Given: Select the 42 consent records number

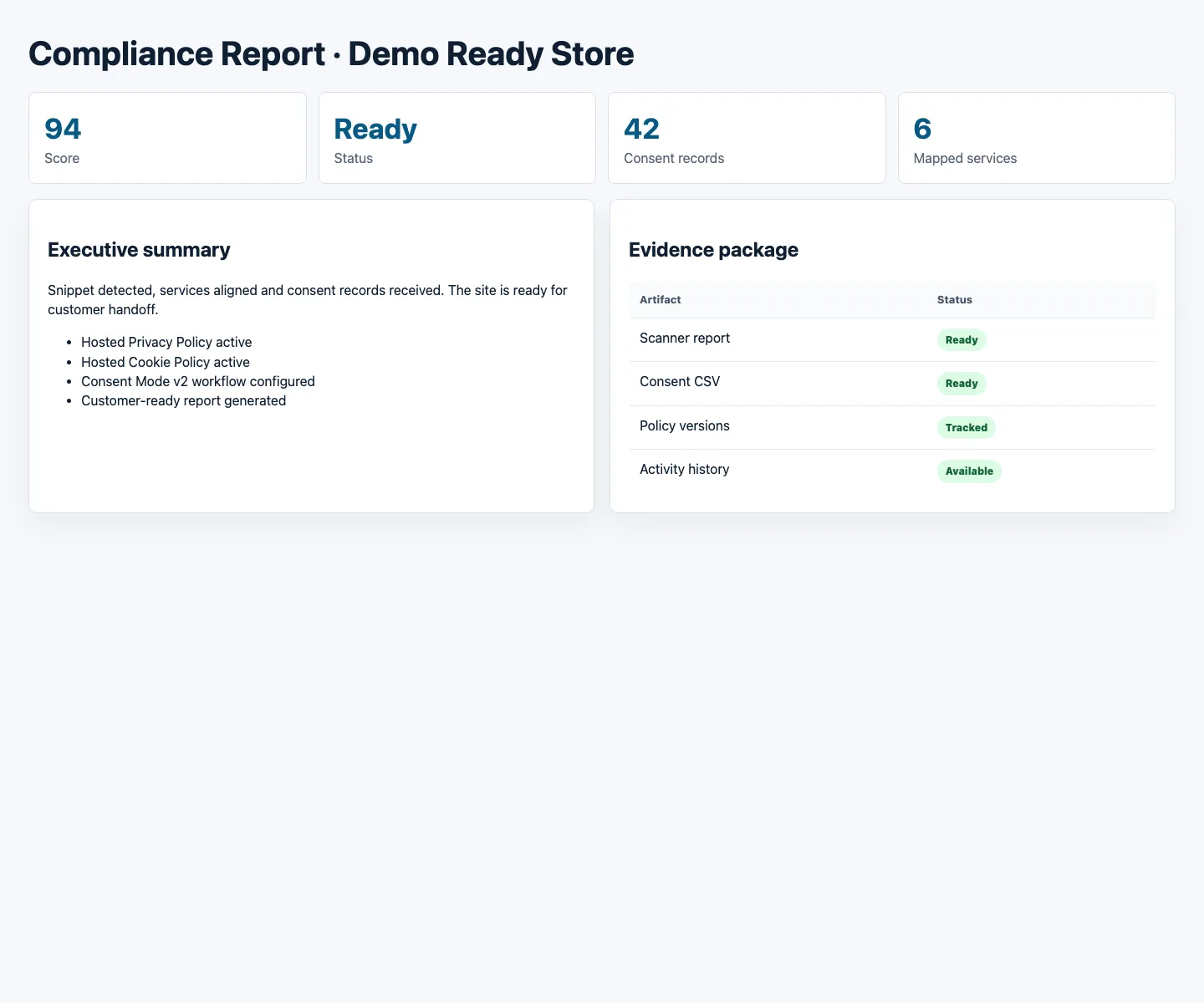Looking at the screenshot, I should 642,129.
